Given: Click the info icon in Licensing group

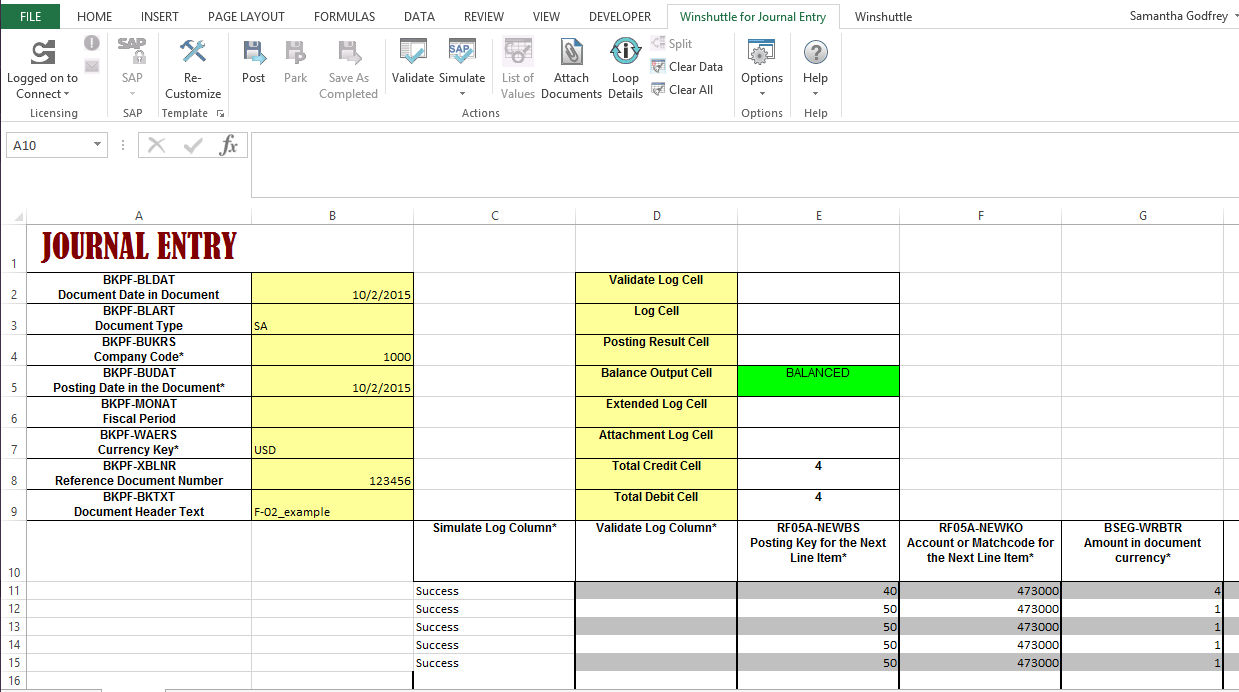Looking at the screenshot, I should point(92,43).
